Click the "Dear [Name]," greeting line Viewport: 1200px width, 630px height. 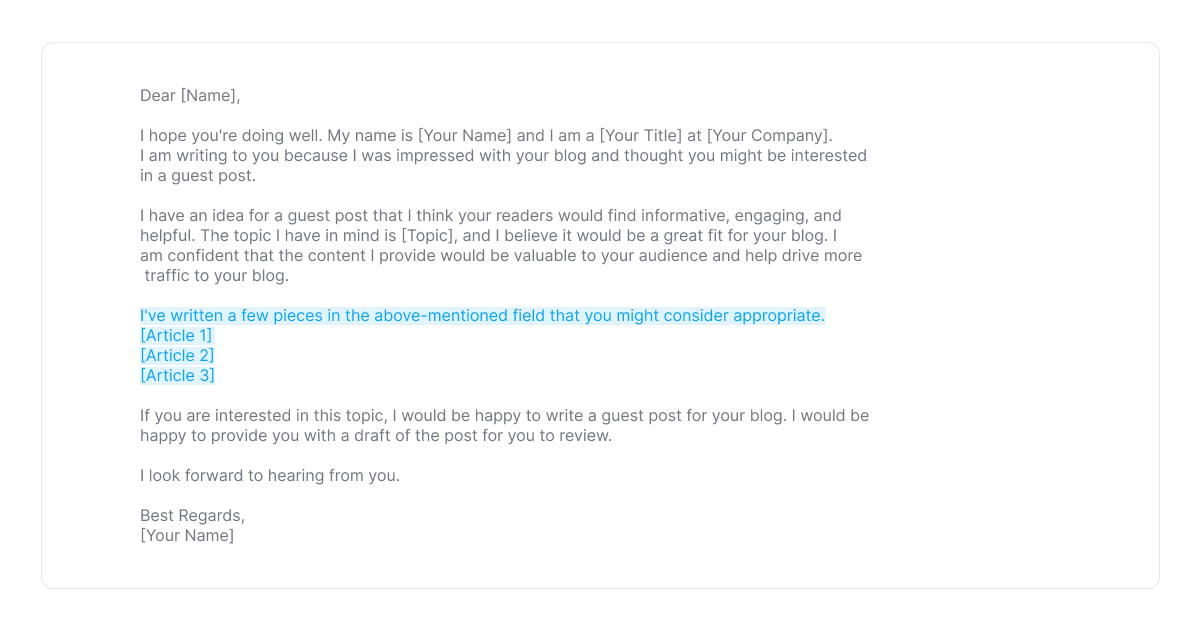pos(190,96)
